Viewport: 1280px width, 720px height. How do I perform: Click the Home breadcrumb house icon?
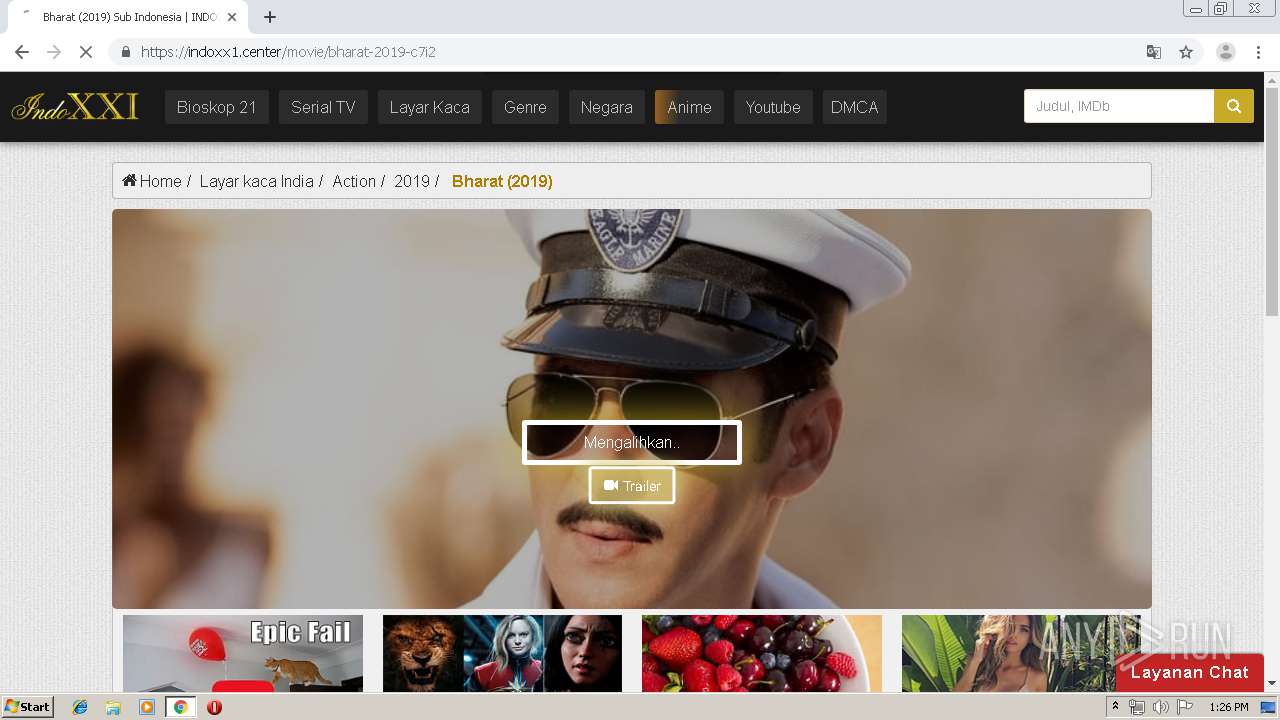[x=129, y=181]
